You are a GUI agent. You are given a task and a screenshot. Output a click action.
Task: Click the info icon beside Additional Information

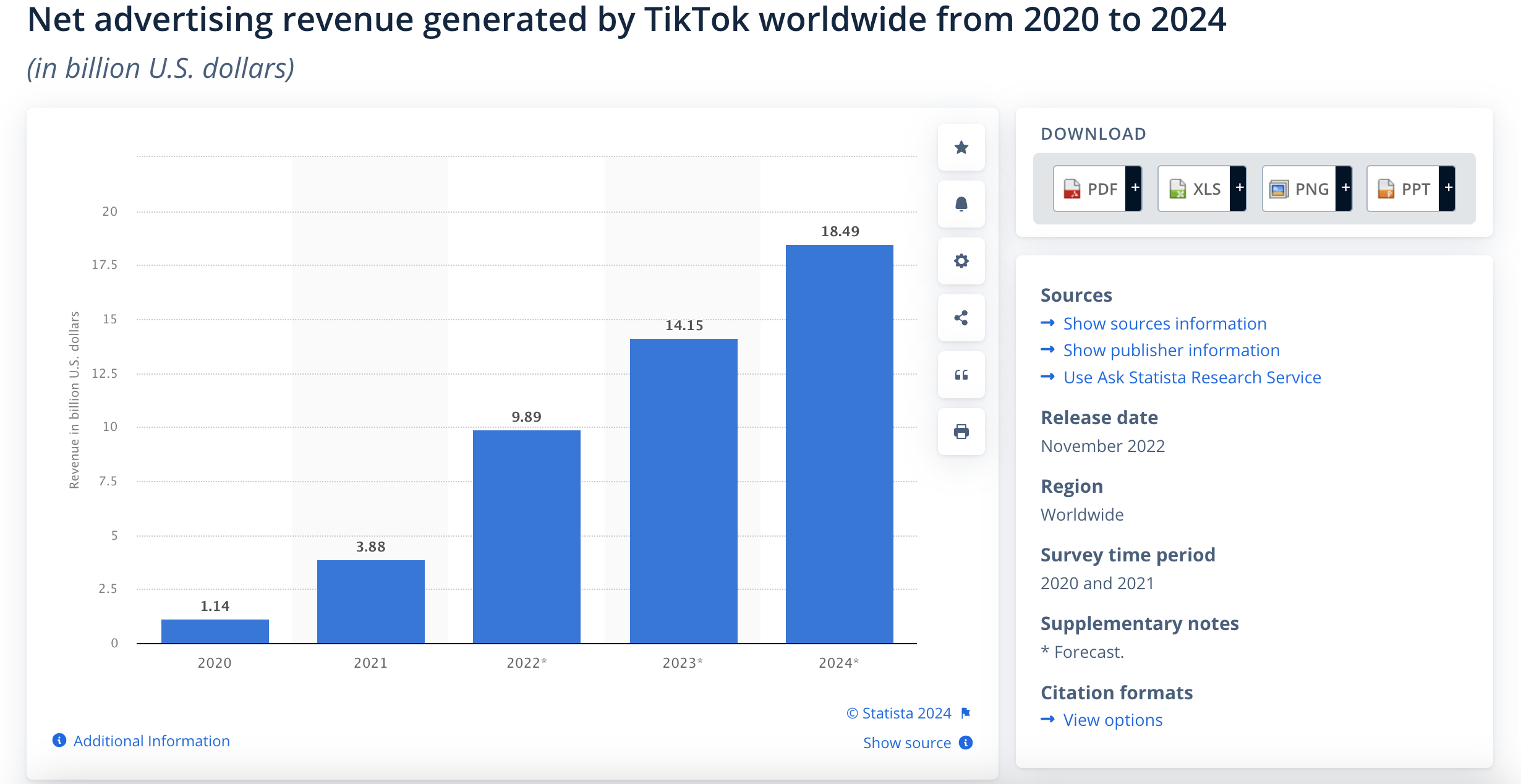[x=59, y=740]
